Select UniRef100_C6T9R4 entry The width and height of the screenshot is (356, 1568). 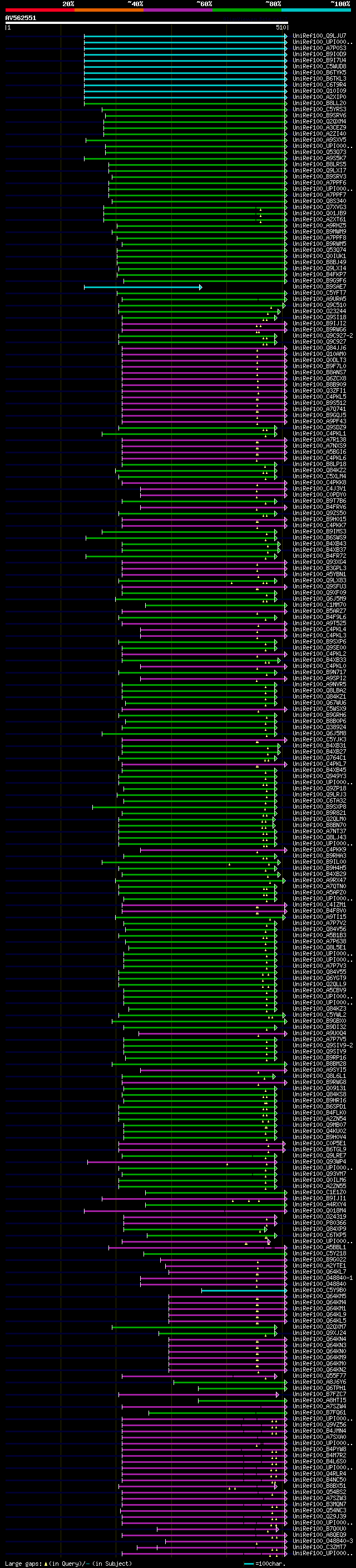319,85
